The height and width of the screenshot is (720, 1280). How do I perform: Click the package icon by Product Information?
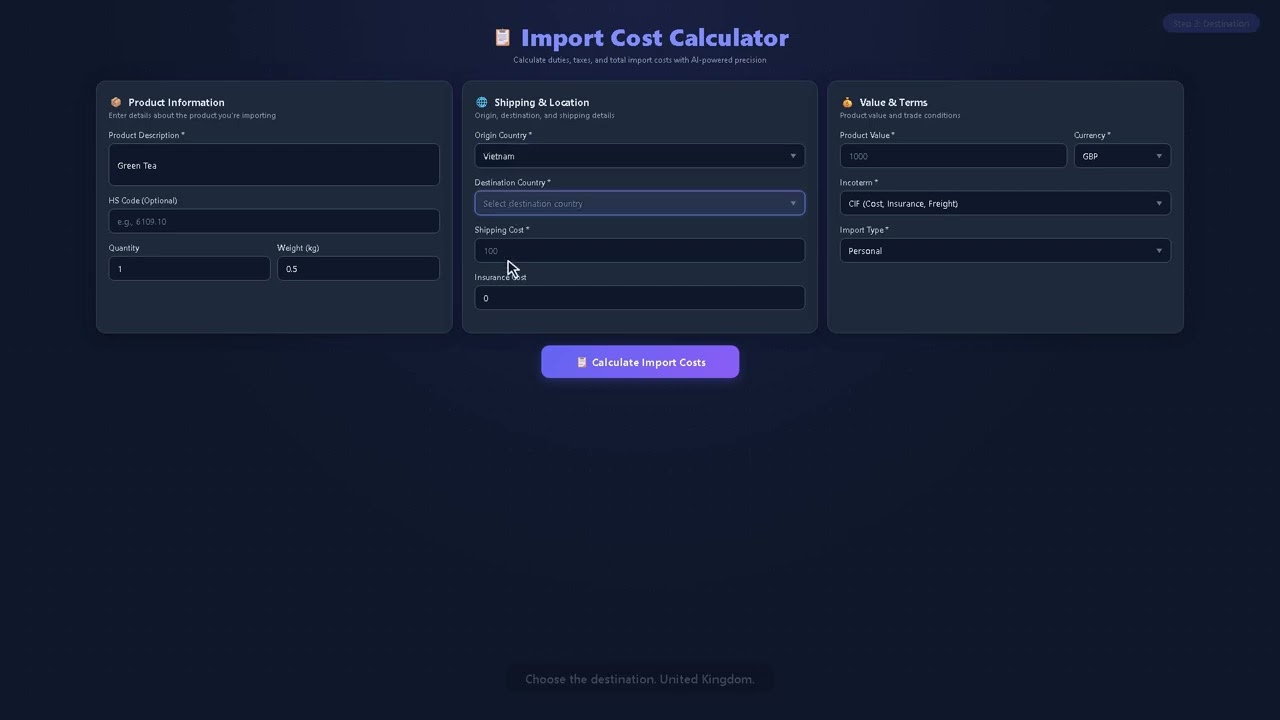pos(116,102)
